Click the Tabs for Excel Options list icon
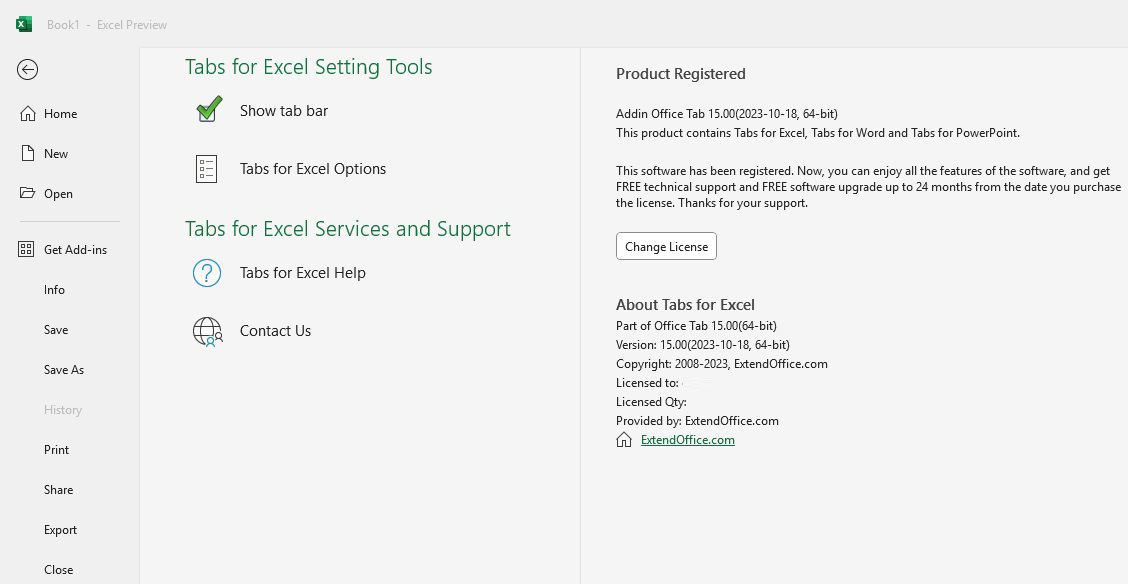The height and width of the screenshot is (584, 1128). point(206,169)
